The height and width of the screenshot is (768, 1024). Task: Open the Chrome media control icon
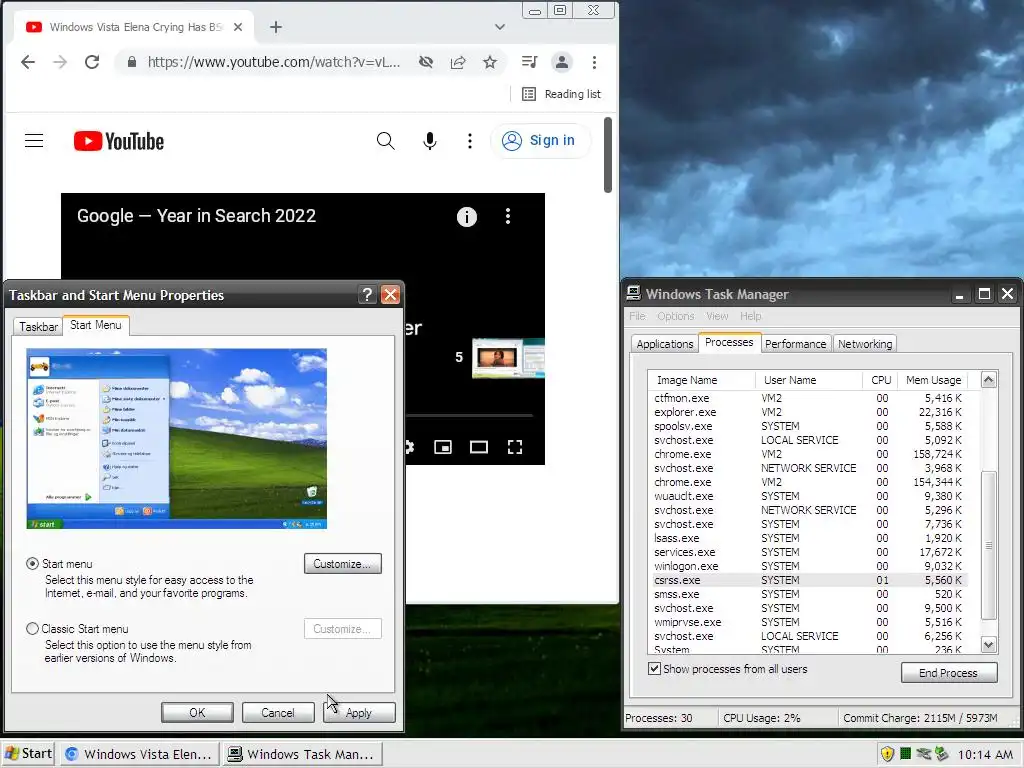(x=530, y=62)
